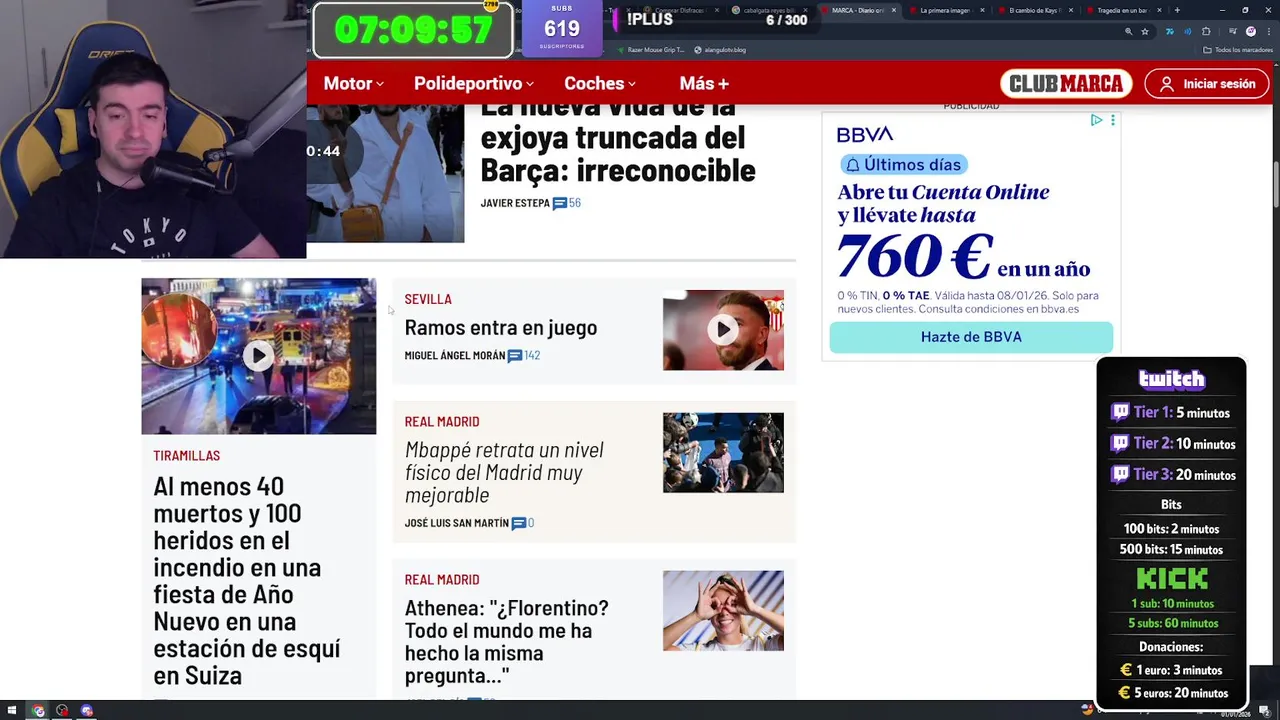Close the MARCA - Diario tab

(x=894, y=10)
